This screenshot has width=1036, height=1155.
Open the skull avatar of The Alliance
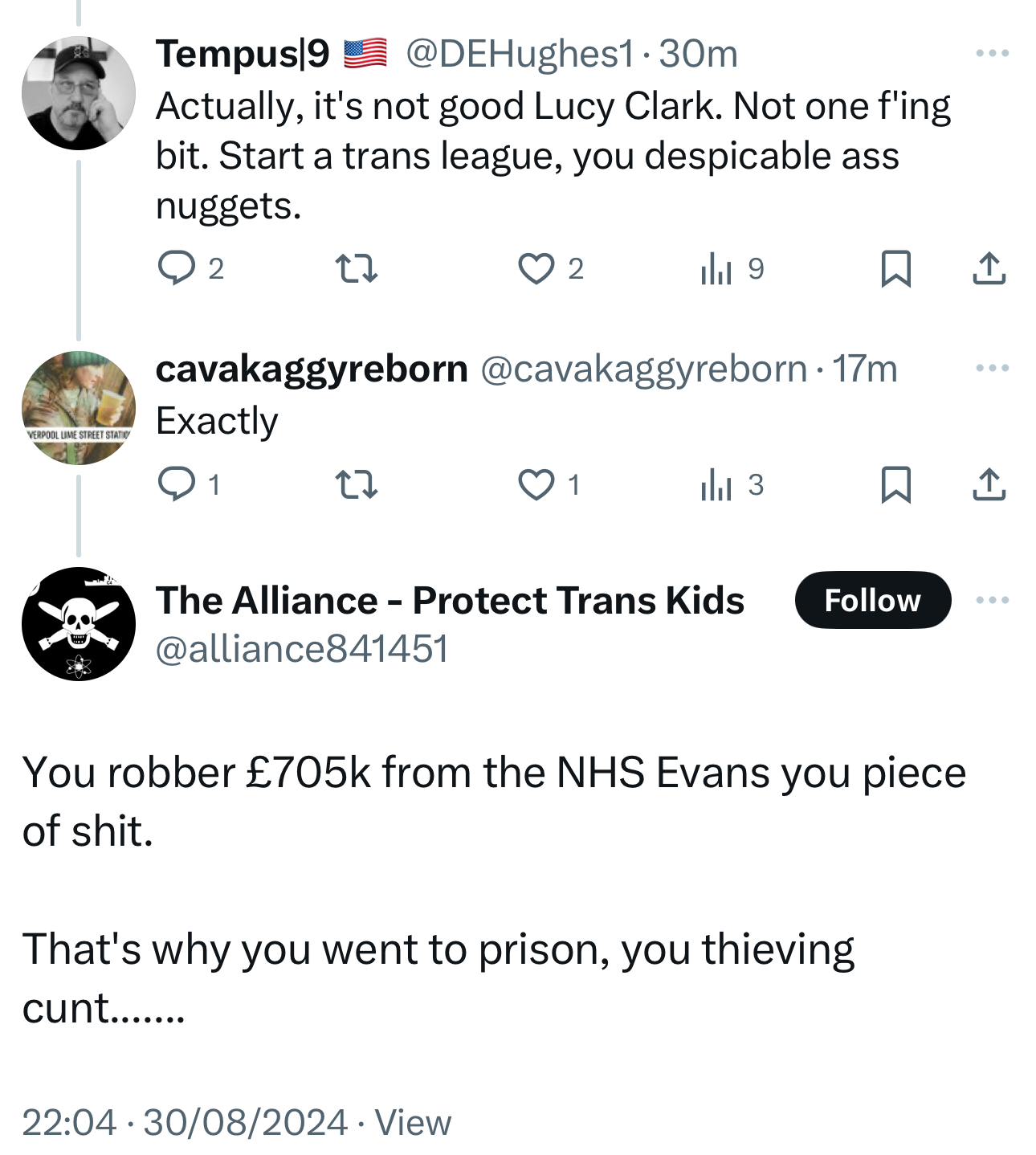(x=79, y=624)
